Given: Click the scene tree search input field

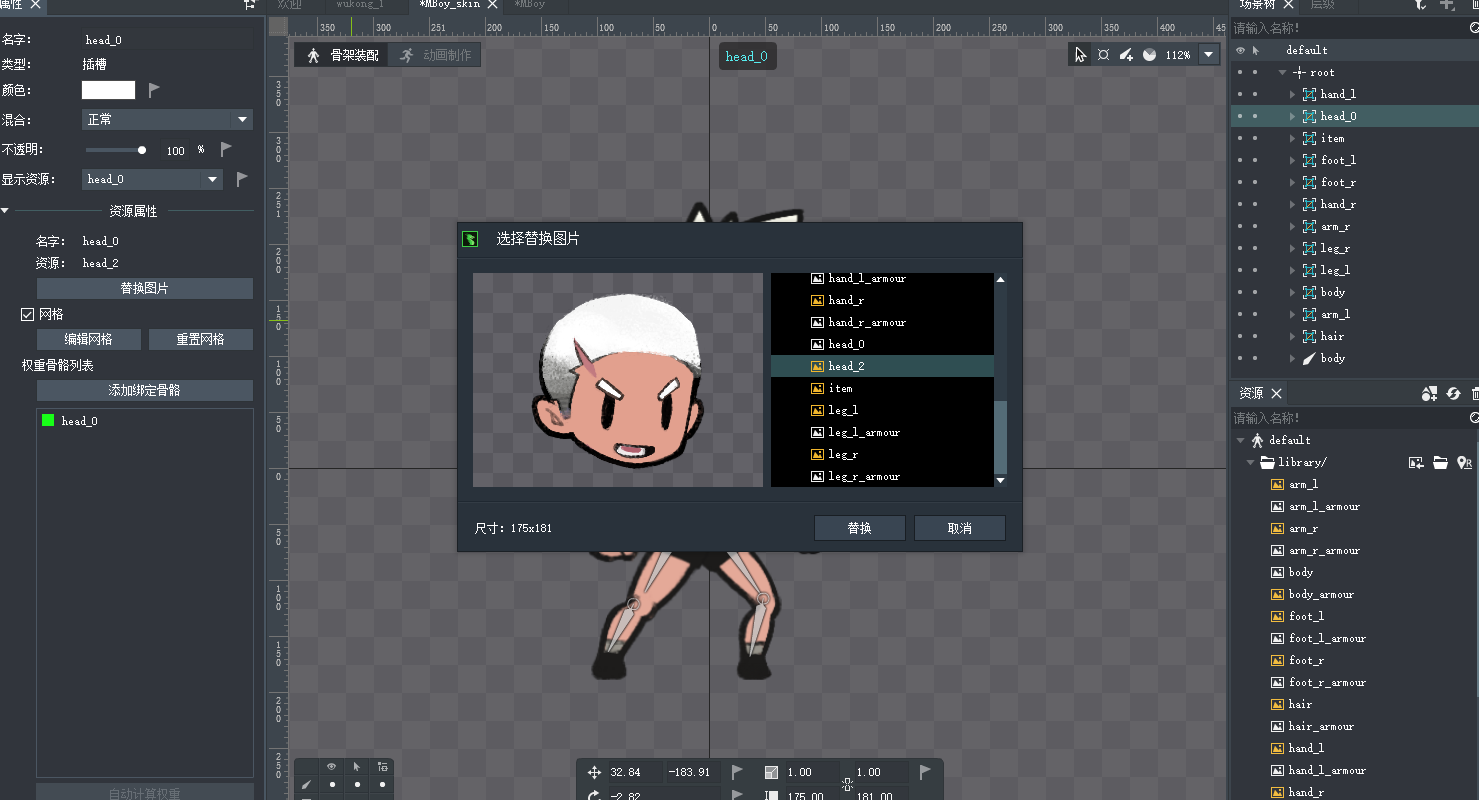Looking at the screenshot, I should click(1348, 28).
